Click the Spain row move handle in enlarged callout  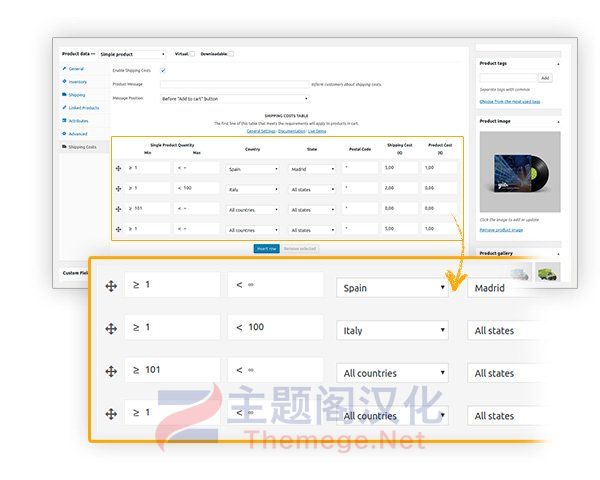point(111,286)
